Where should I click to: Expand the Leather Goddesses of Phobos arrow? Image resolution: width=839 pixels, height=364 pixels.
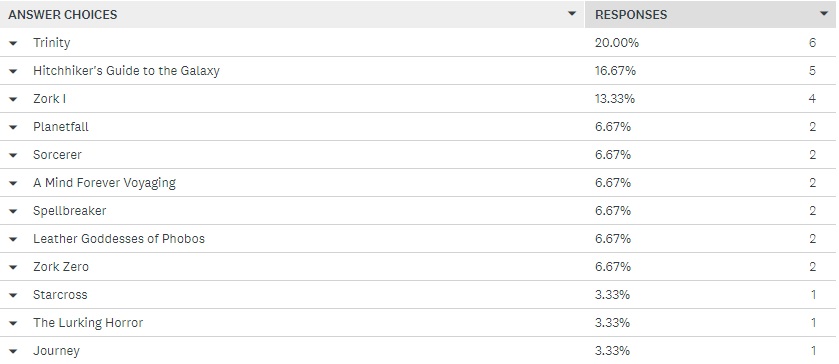pyautogui.click(x=13, y=239)
